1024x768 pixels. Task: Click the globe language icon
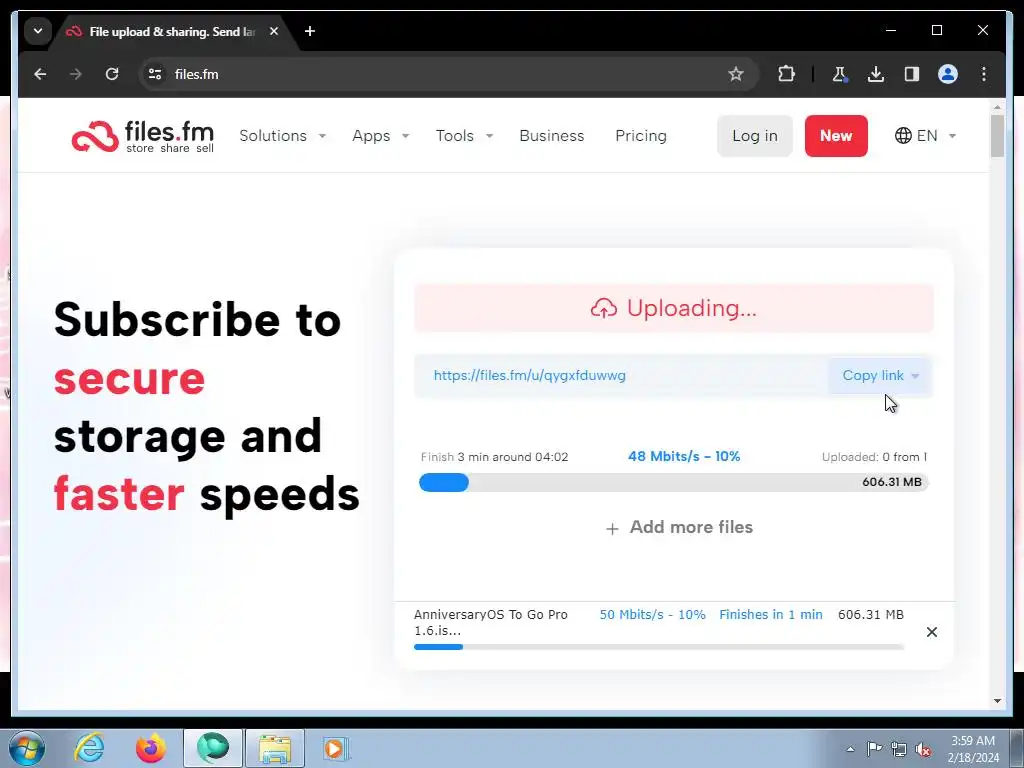[903, 136]
